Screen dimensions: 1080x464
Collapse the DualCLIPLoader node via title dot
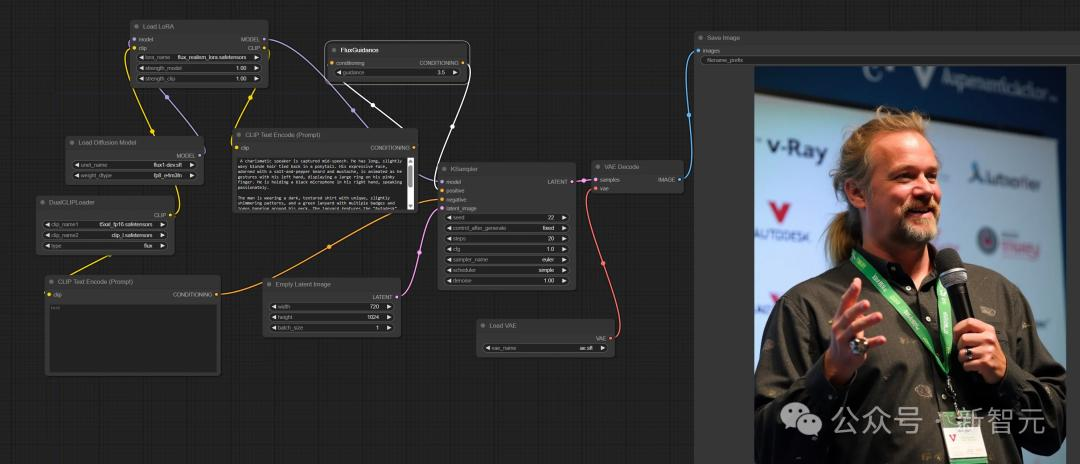pos(43,202)
